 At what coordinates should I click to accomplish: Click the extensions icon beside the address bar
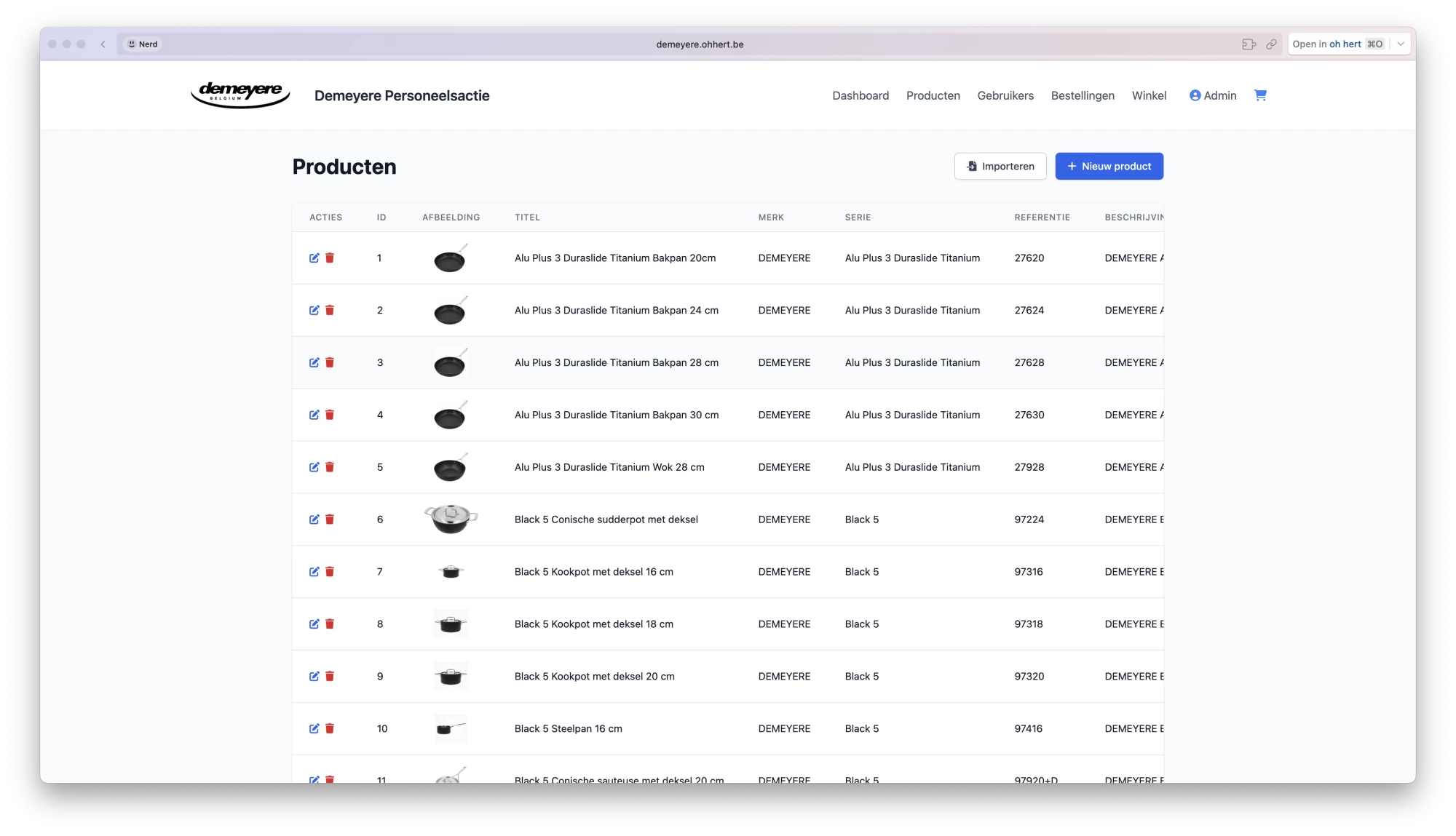[1249, 44]
